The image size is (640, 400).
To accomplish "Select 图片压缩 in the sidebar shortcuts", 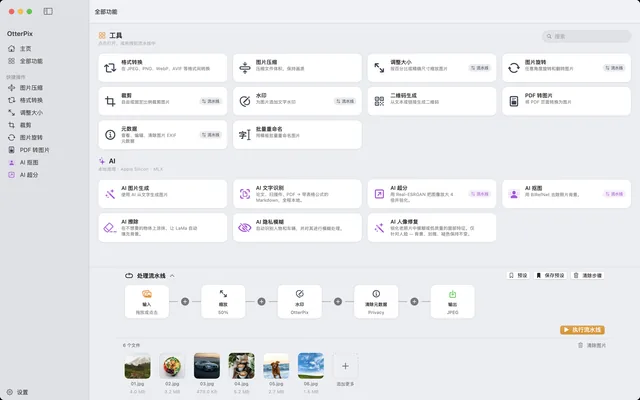I will [25, 88].
